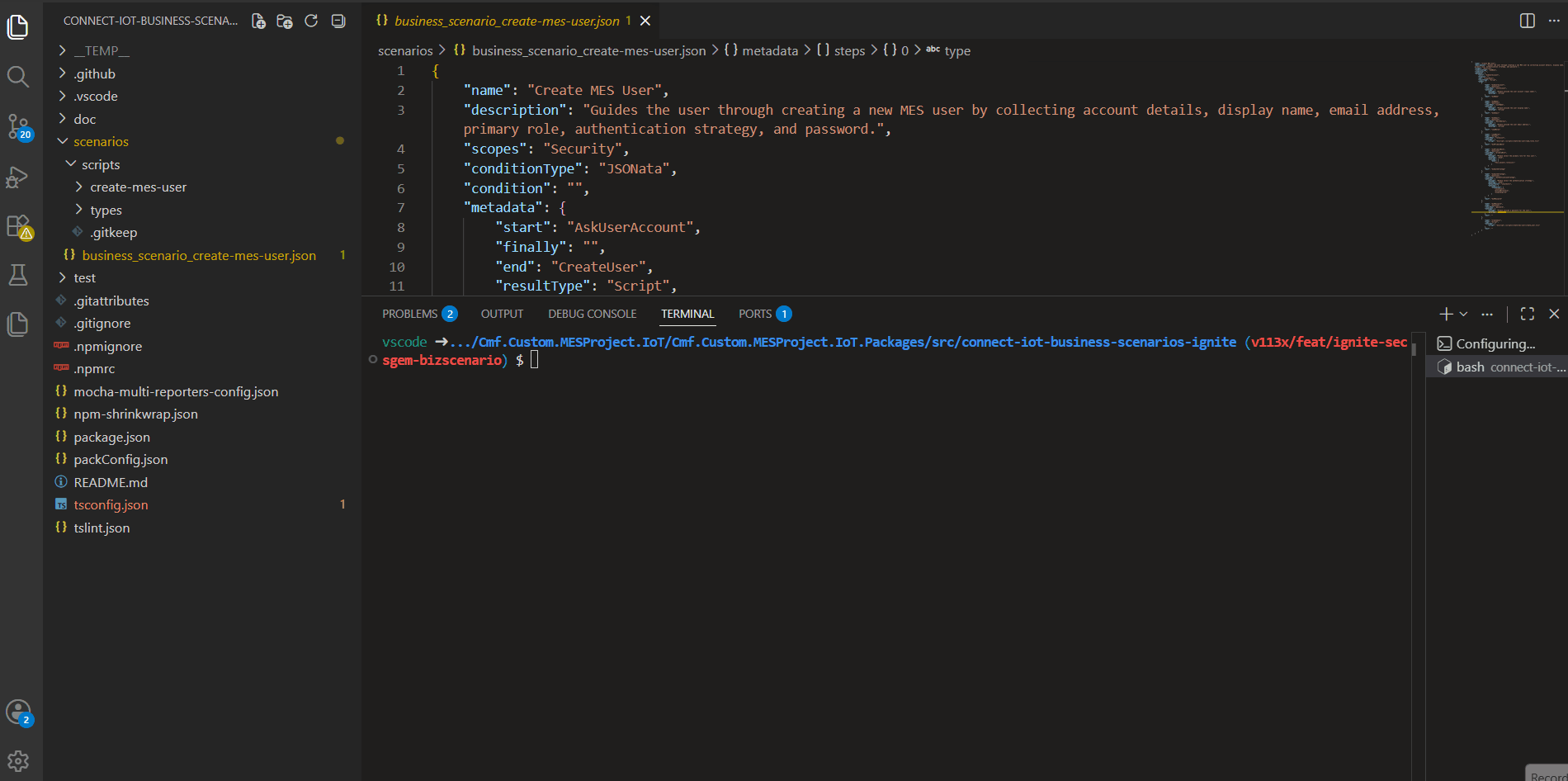The height and width of the screenshot is (781, 1568).
Task: Close the business_scenario_create-mes-user.json editor tab
Action: point(645,21)
